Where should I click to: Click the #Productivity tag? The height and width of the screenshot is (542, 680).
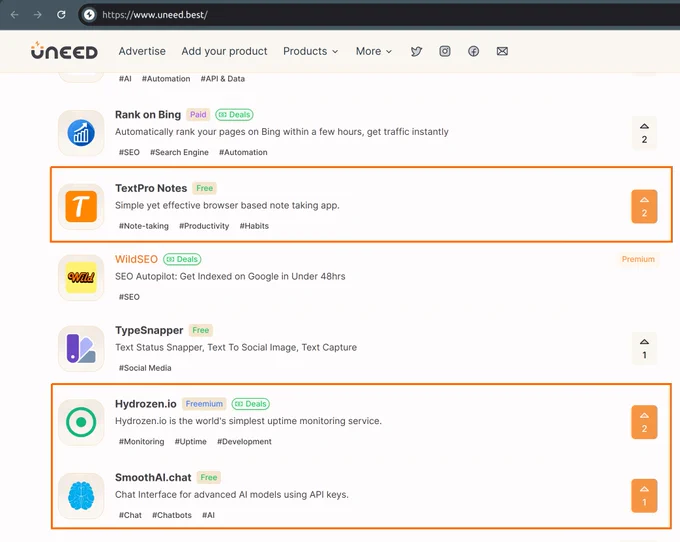click(x=204, y=226)
